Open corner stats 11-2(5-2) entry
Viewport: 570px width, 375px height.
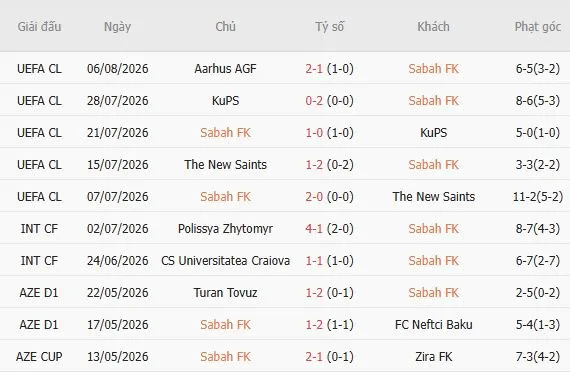point(538,197)
